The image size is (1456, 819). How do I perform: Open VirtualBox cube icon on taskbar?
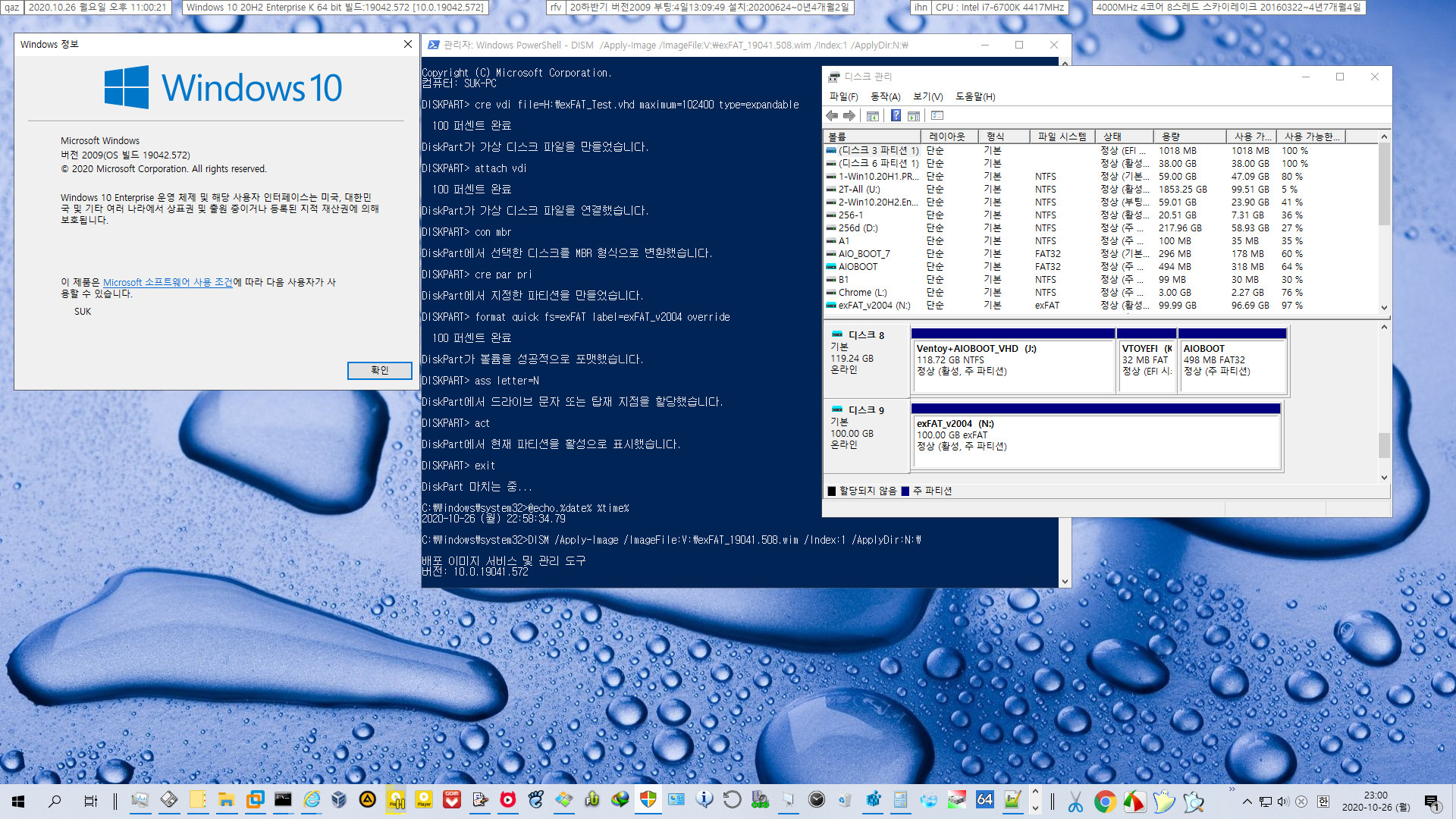(x=339, y=800)
